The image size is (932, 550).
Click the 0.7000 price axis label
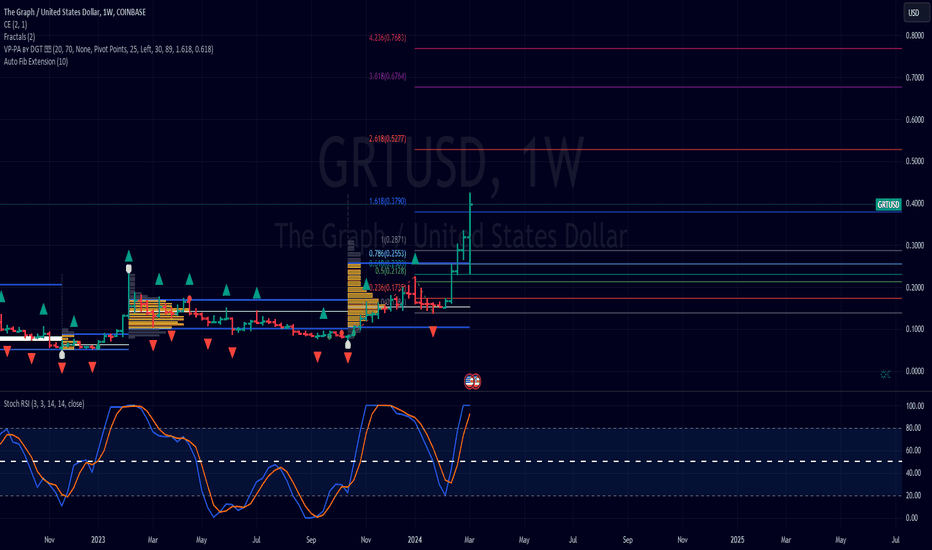click(x=915, y=78)
